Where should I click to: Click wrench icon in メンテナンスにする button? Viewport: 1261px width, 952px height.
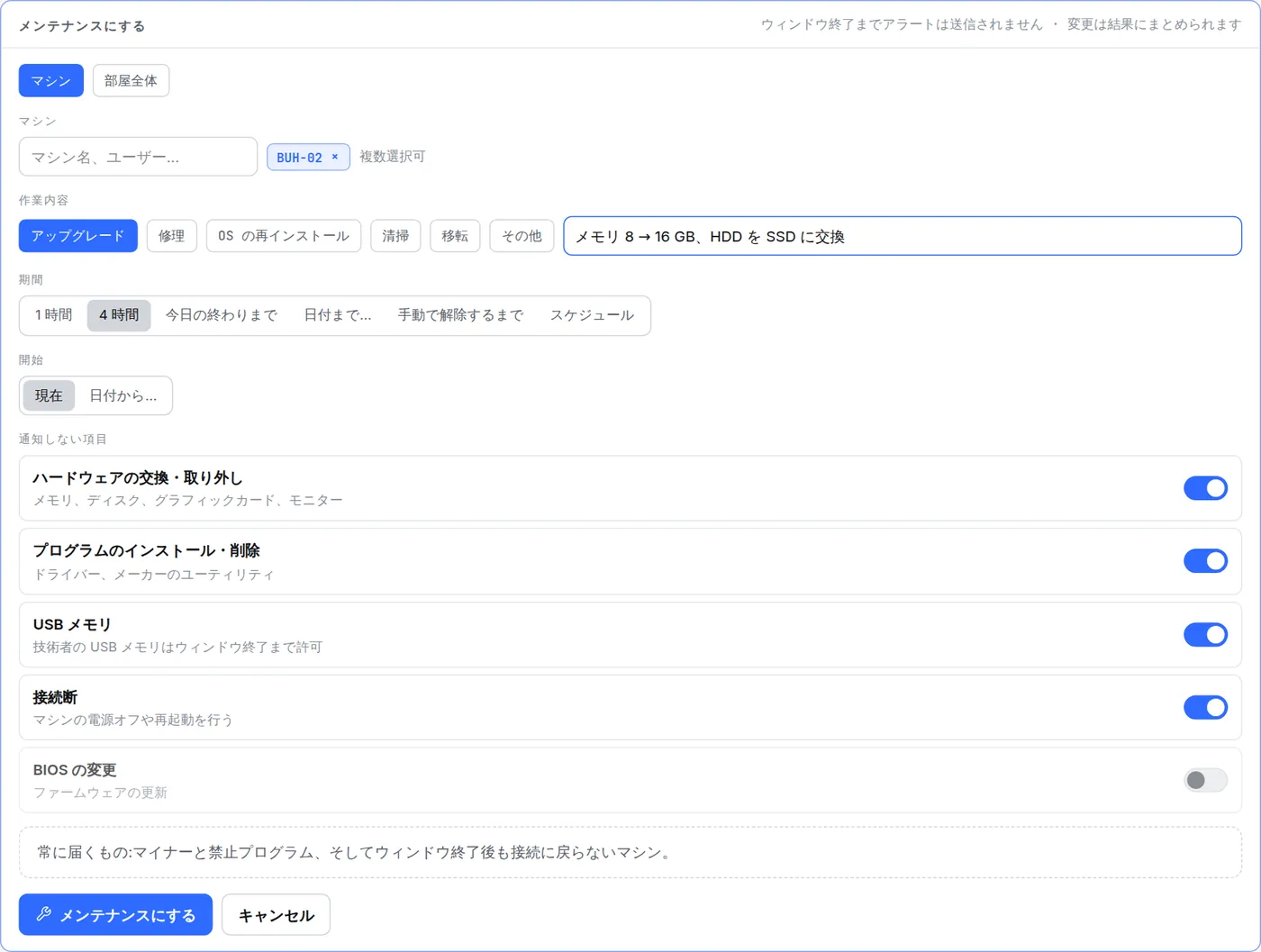pyautogui.click(x=43, y=914)
